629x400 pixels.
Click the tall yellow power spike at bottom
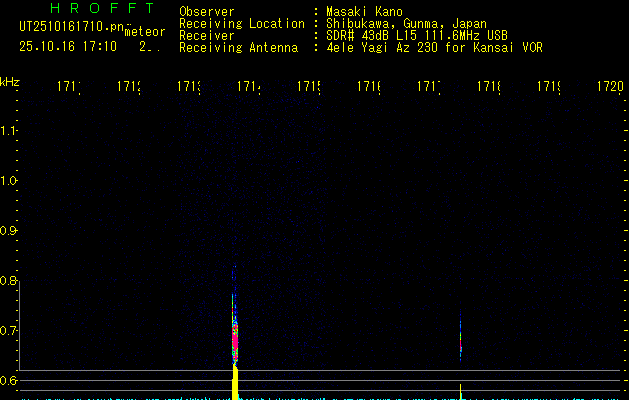click(236, 382)
